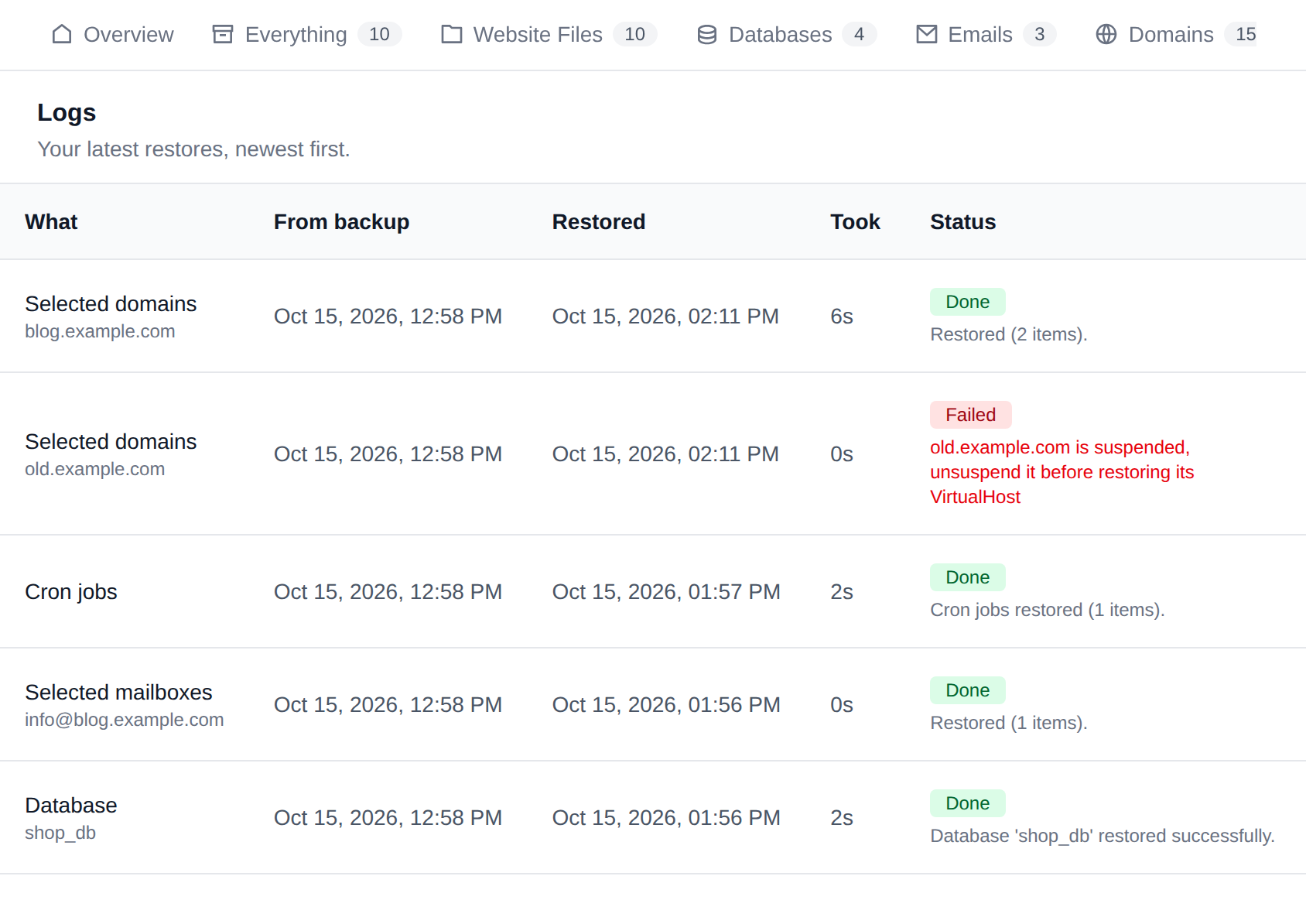Click the database cylinder icon
The width and height of the screenshot is (1306, 924).
click(x=707, y=35)
